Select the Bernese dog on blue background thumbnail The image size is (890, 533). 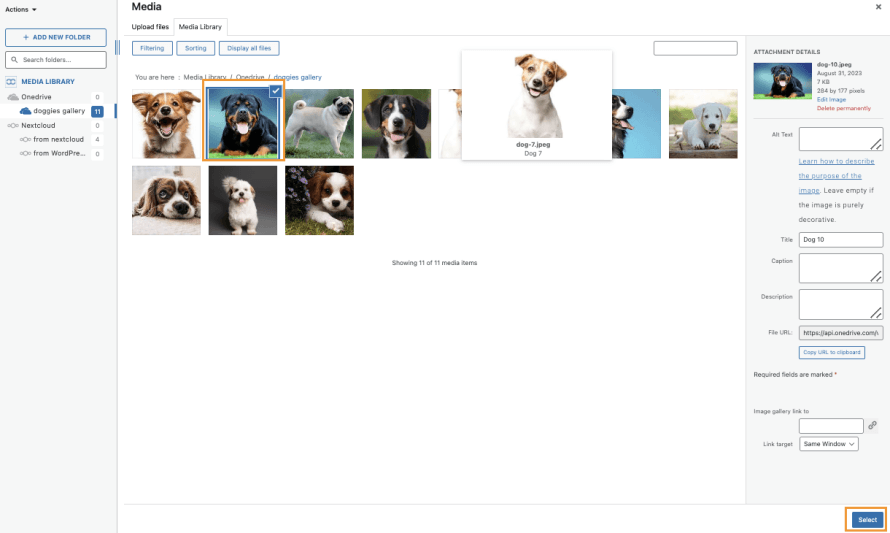[637, 124]
